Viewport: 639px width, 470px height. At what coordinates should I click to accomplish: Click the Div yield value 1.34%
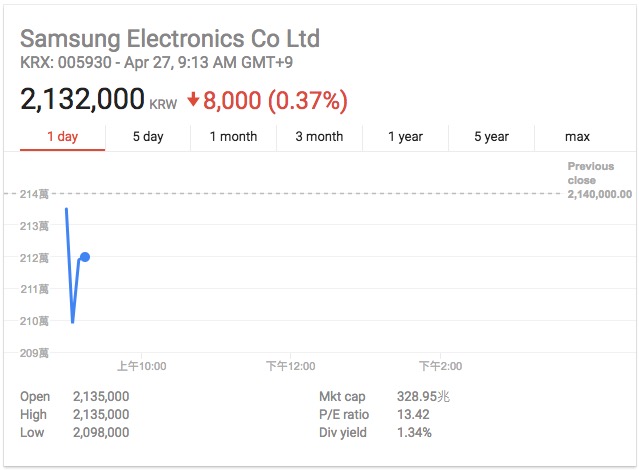pos(414,432)
